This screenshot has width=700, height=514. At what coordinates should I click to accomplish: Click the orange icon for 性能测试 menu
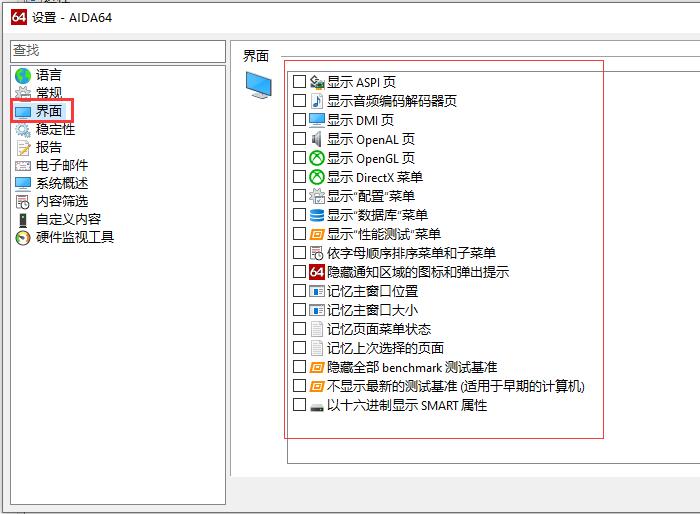point(317,234)
